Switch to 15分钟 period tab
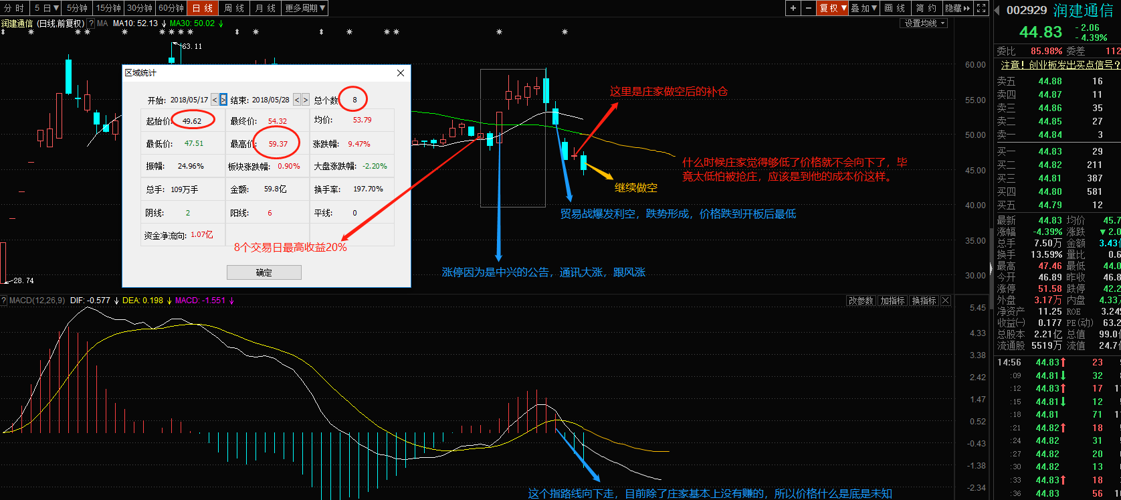The width and height of the screenshot is (1121, 500). [109, 9]
